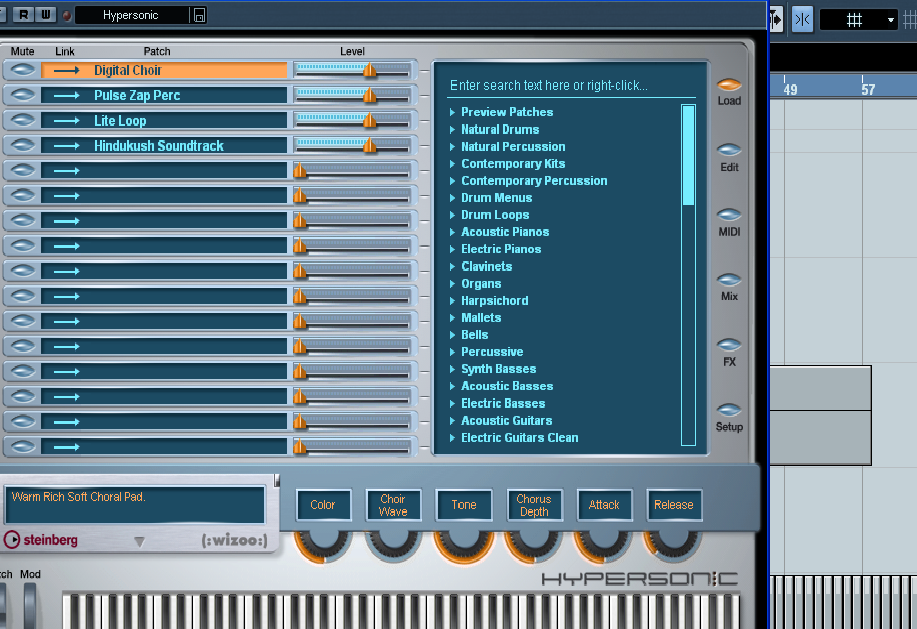Select Synth Basses in the patch browser
Screen dimensions: 917x629
click(x=498, y=369)
